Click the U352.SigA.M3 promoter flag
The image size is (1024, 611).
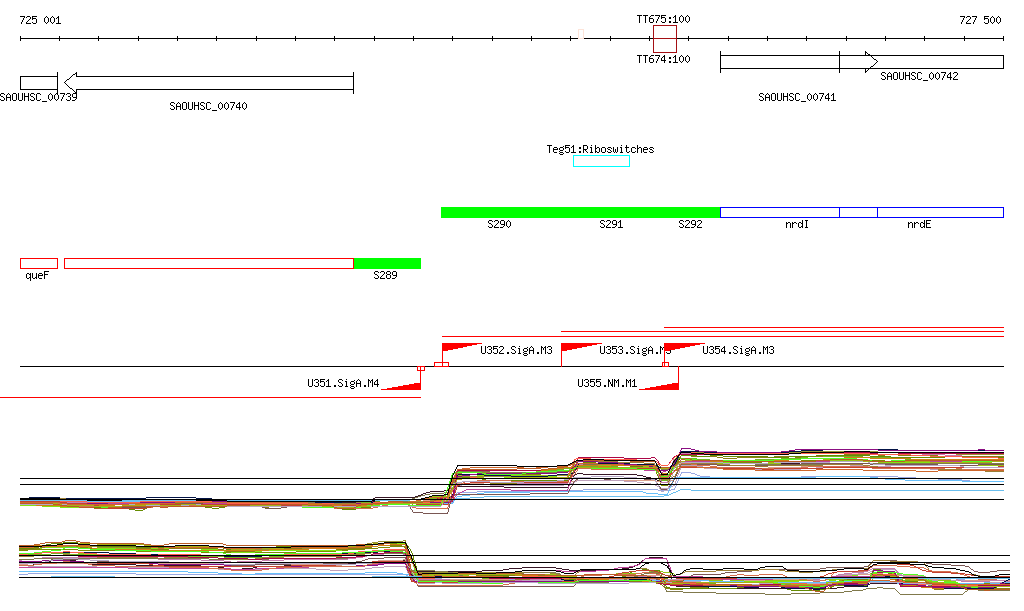pyautogui.click(x=461, y=348)
